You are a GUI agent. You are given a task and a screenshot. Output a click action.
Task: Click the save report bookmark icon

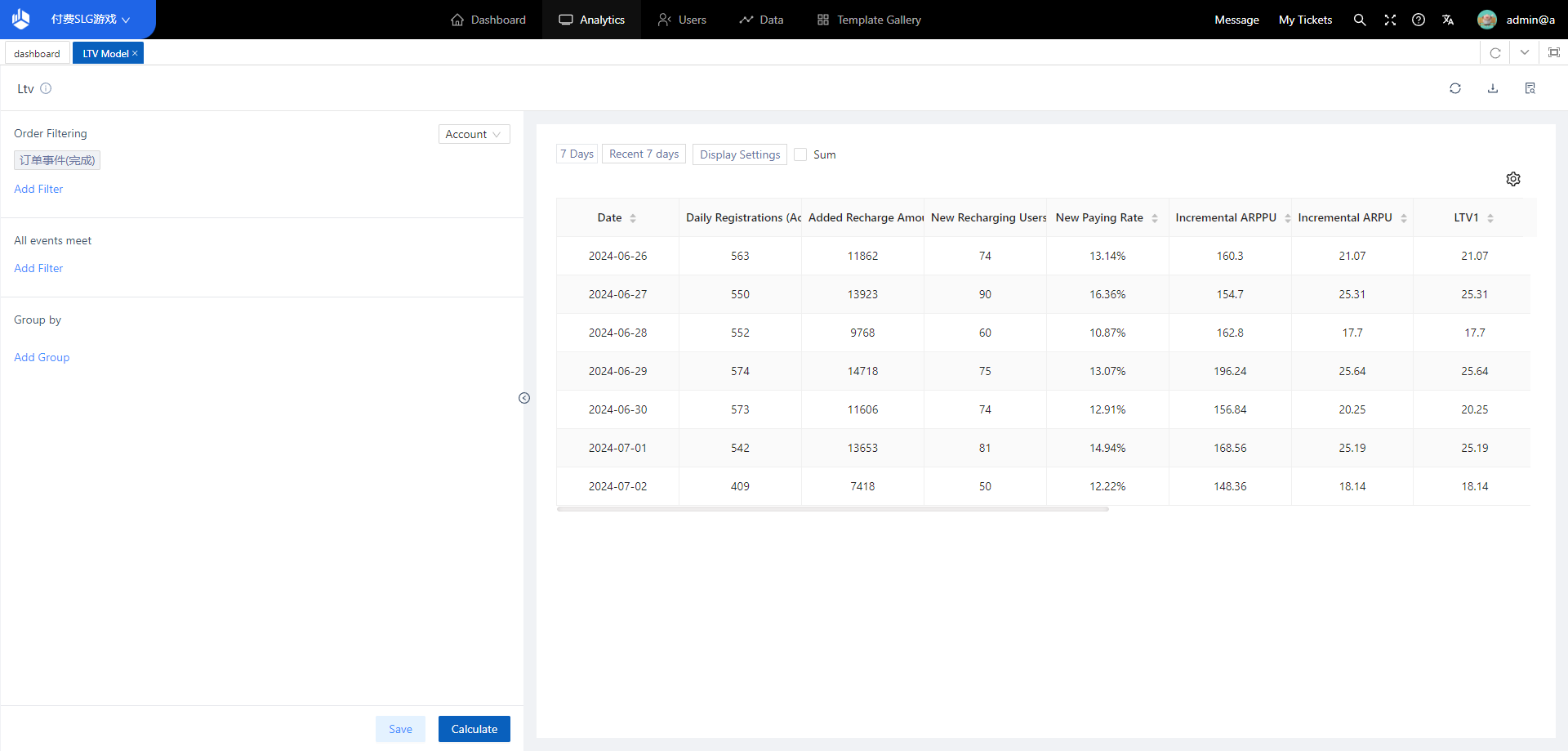[x=1530, y=88]
